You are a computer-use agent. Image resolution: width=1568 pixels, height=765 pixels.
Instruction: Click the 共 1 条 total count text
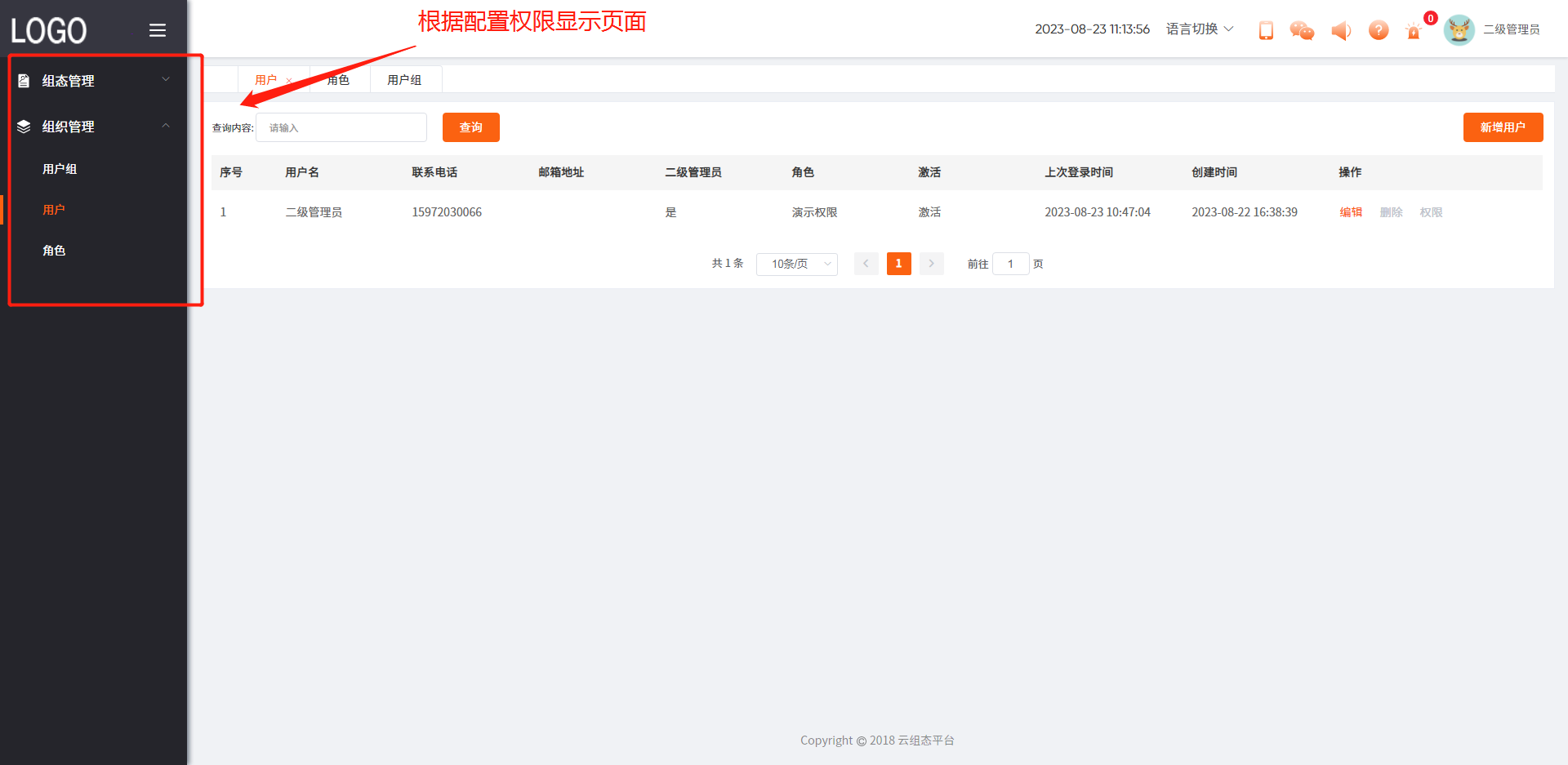pyautogui.click(x=728, y=263)
